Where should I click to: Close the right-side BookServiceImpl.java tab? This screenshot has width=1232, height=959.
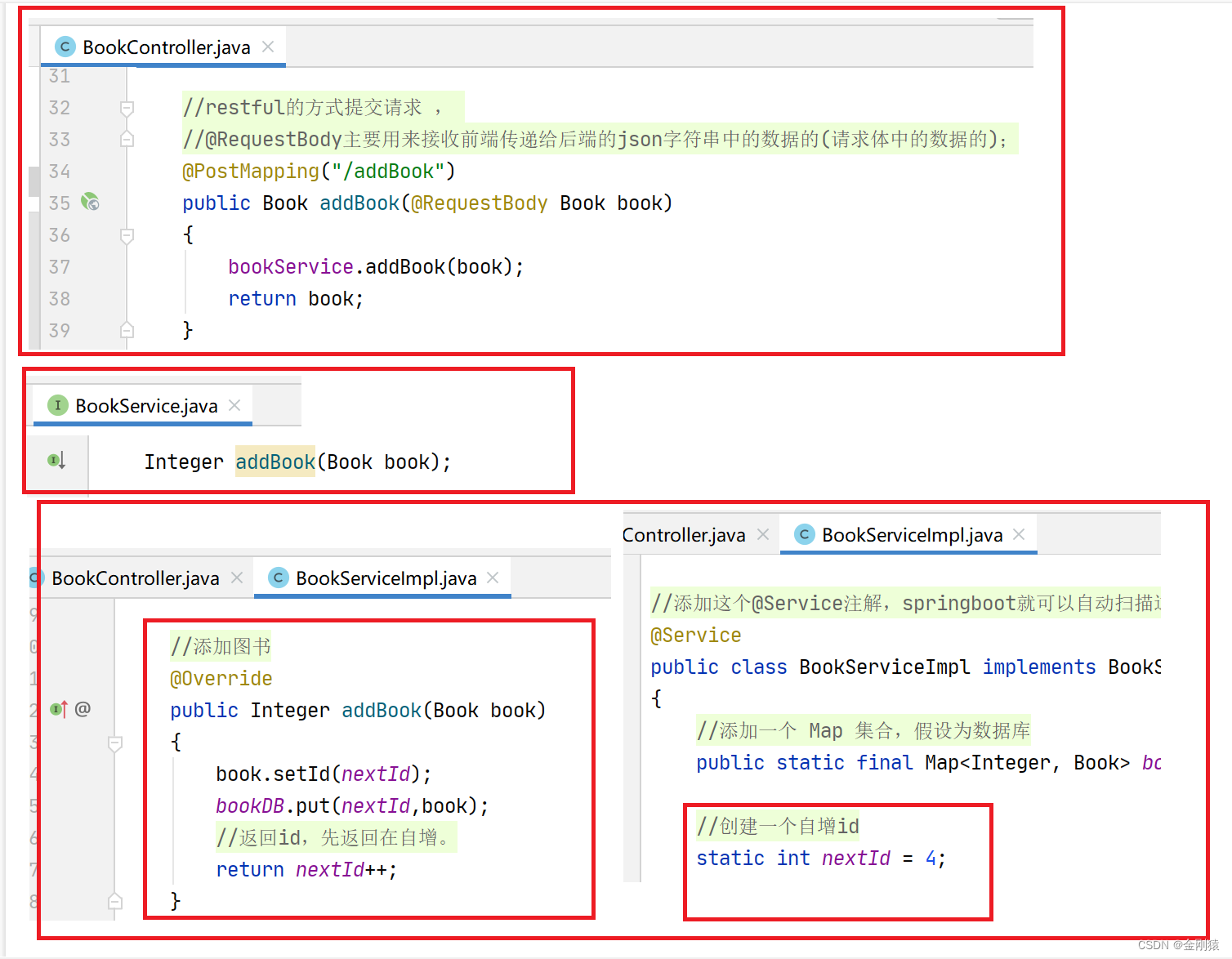click(x=1019, y=534)
